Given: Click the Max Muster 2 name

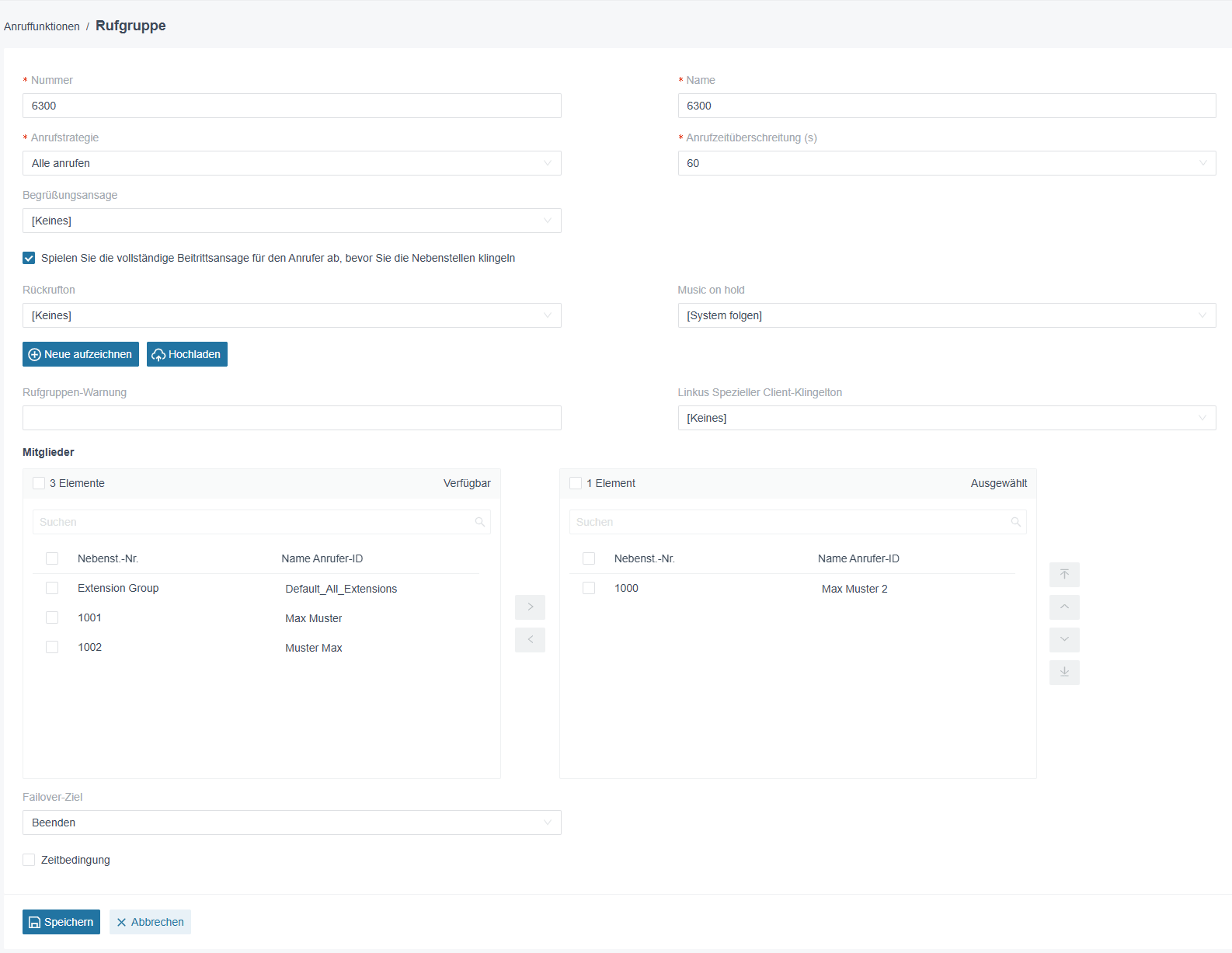Looking at the screenshot, I should (854, 589).
